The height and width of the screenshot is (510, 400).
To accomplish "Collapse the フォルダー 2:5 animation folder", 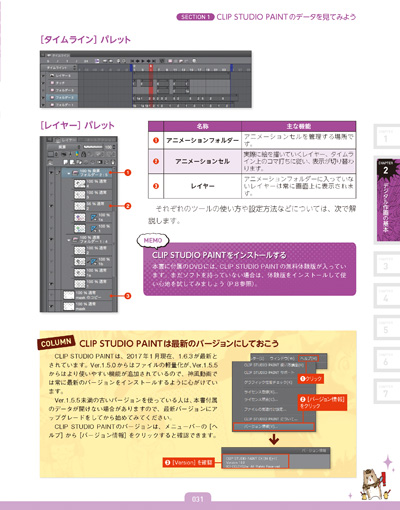I will coord(69,173).
